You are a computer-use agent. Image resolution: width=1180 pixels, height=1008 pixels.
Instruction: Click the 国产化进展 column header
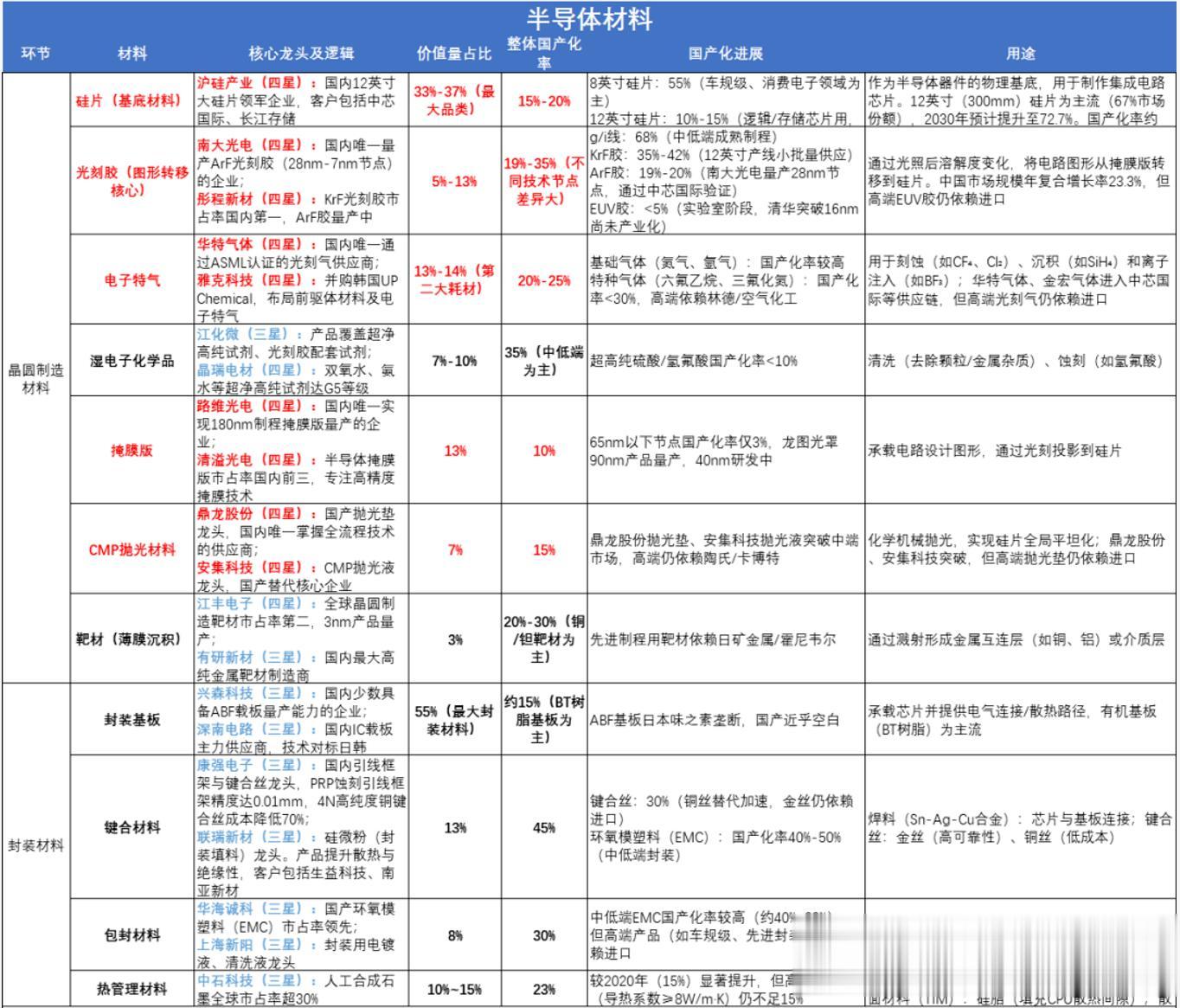coord(726,54)
